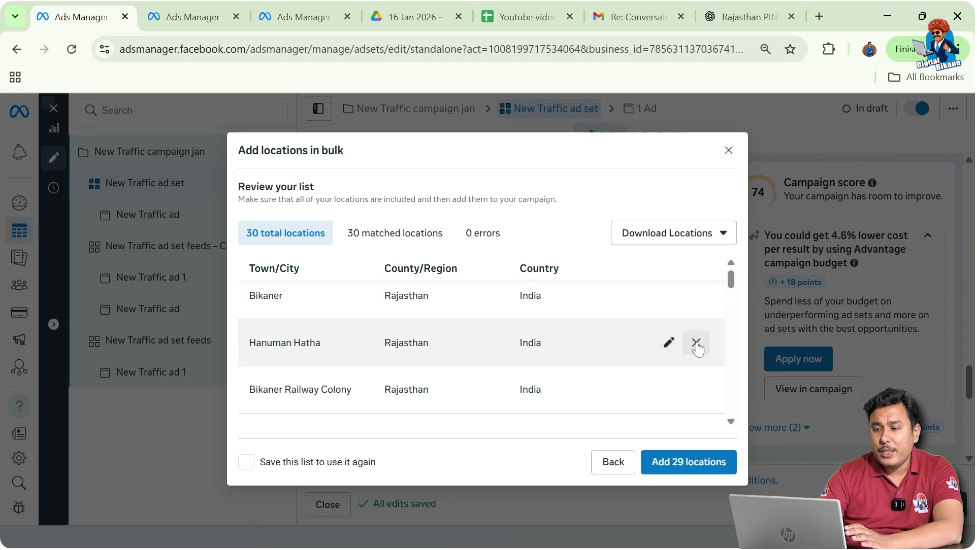Remove the Hanuman Hatha location row

696,343
